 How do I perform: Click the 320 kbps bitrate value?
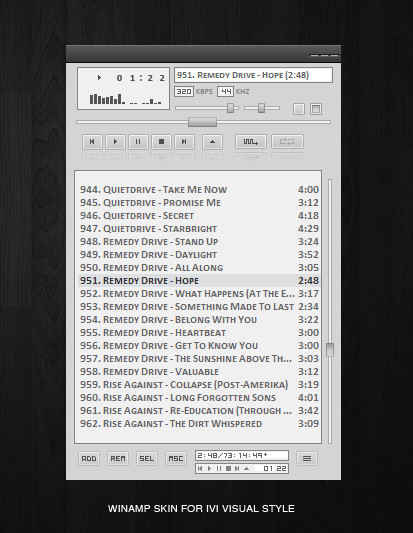pyautogui.click(x=184, y=91)
